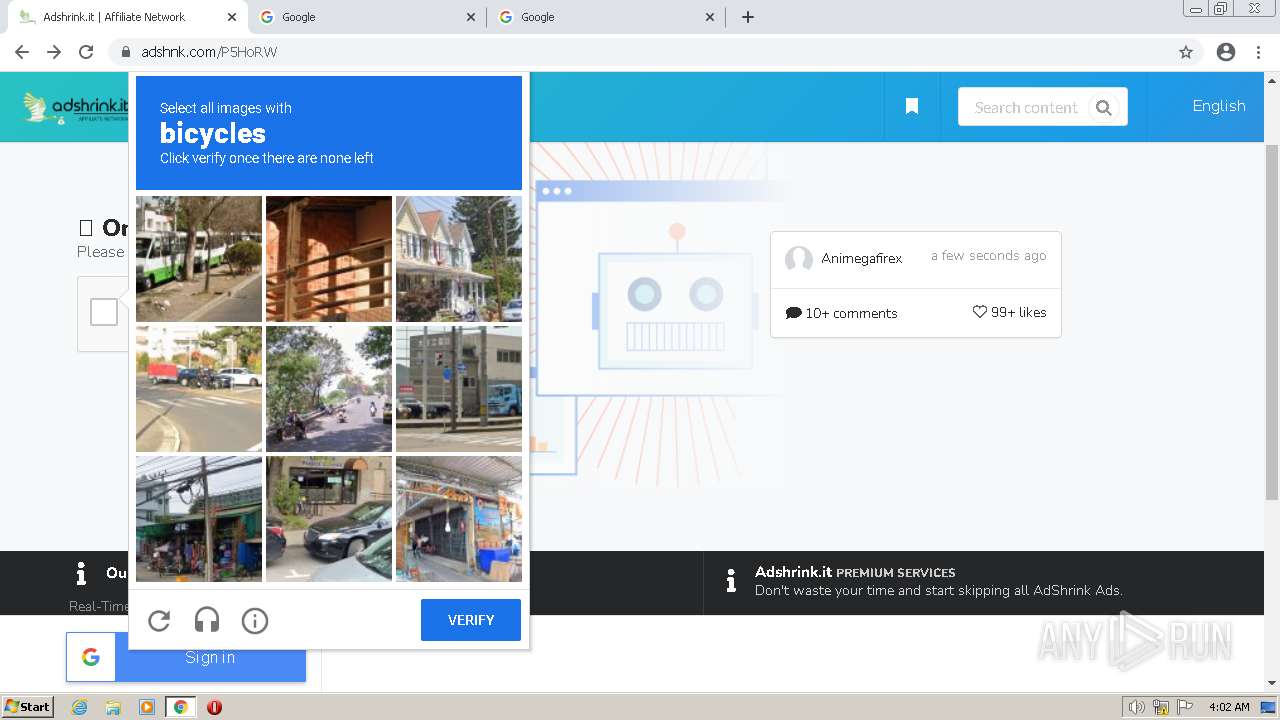The width and height of the screenshot is (1280, 720).
Task: Open the Windows Start menu
Action: (x=28, y=706)
